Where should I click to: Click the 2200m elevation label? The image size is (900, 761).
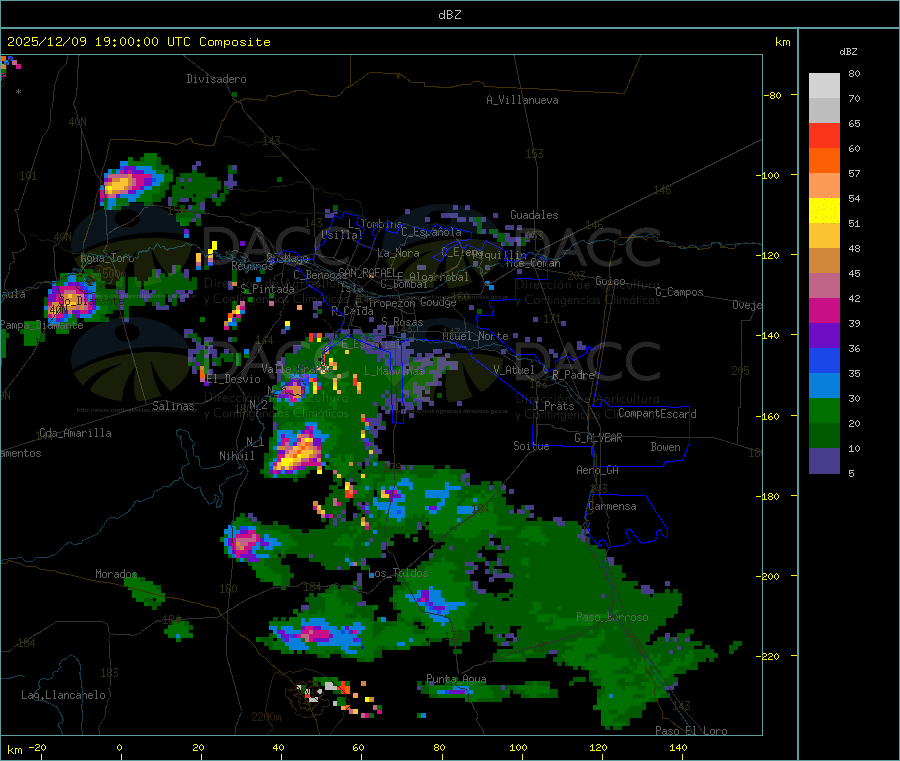(266, 717)
